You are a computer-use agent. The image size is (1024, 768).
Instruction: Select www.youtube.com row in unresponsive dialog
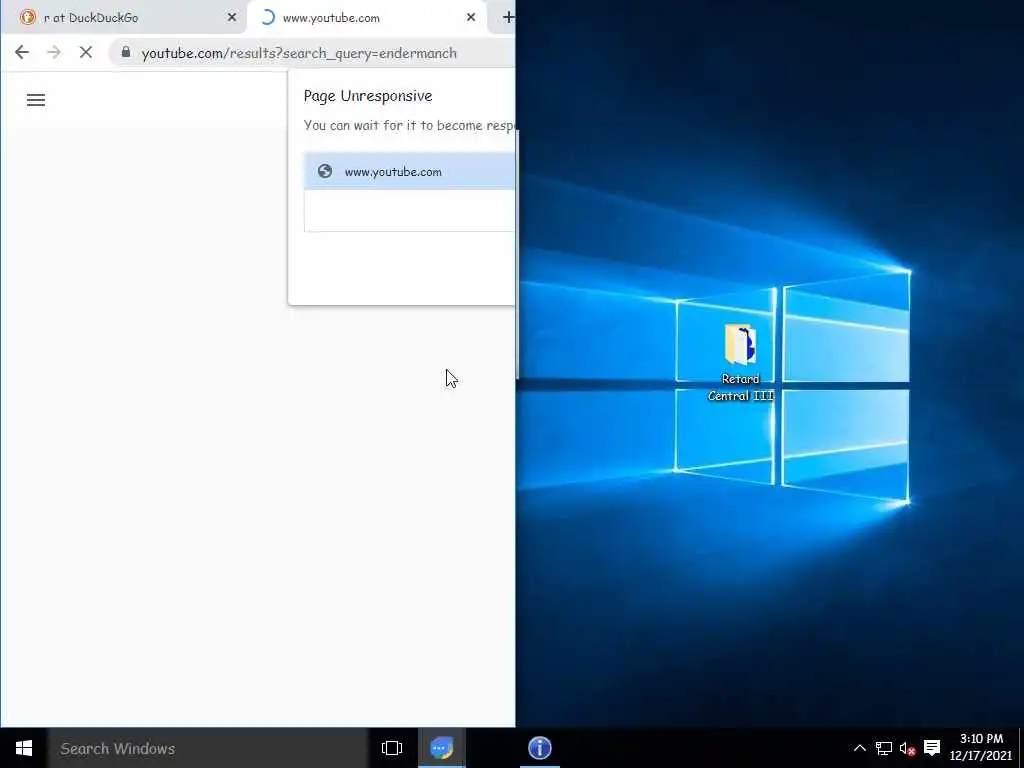tap(409, 171)
